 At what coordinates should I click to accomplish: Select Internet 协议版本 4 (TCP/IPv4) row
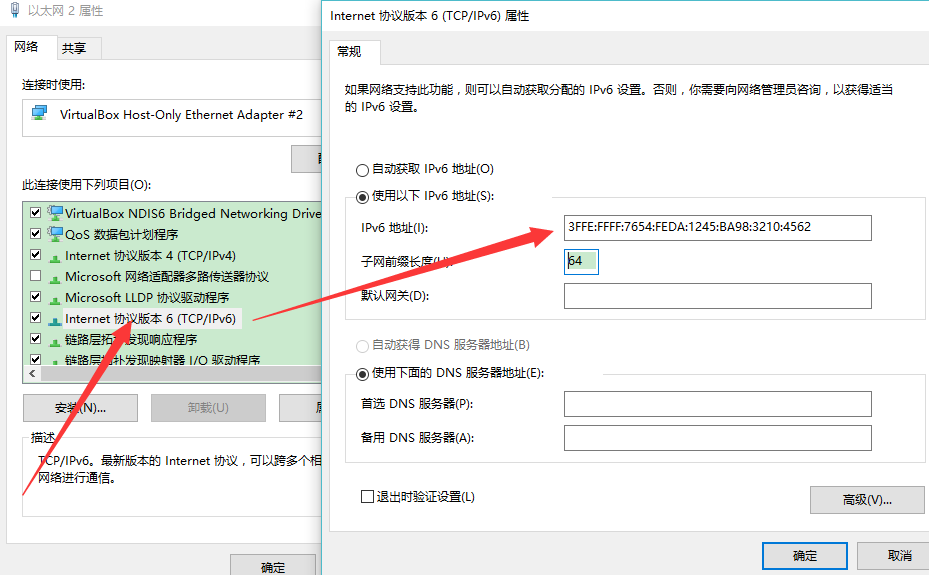(x=150, y=256)
